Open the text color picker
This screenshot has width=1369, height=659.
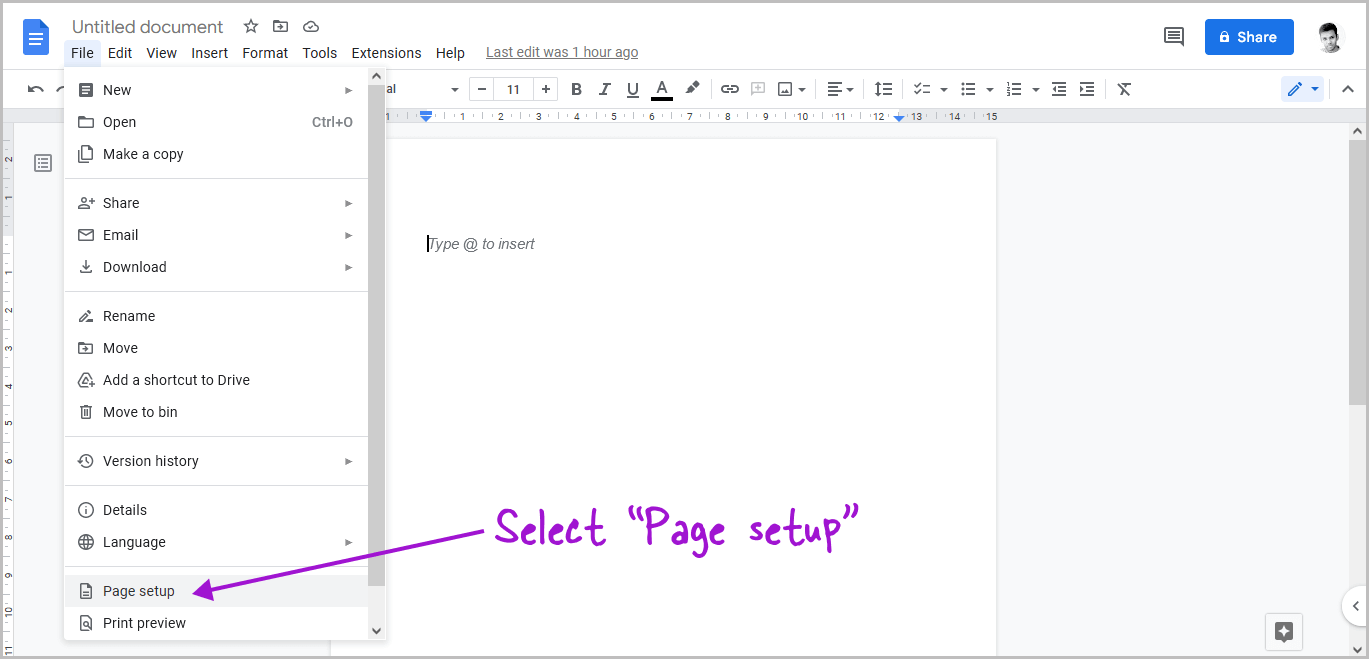point(661,89)
